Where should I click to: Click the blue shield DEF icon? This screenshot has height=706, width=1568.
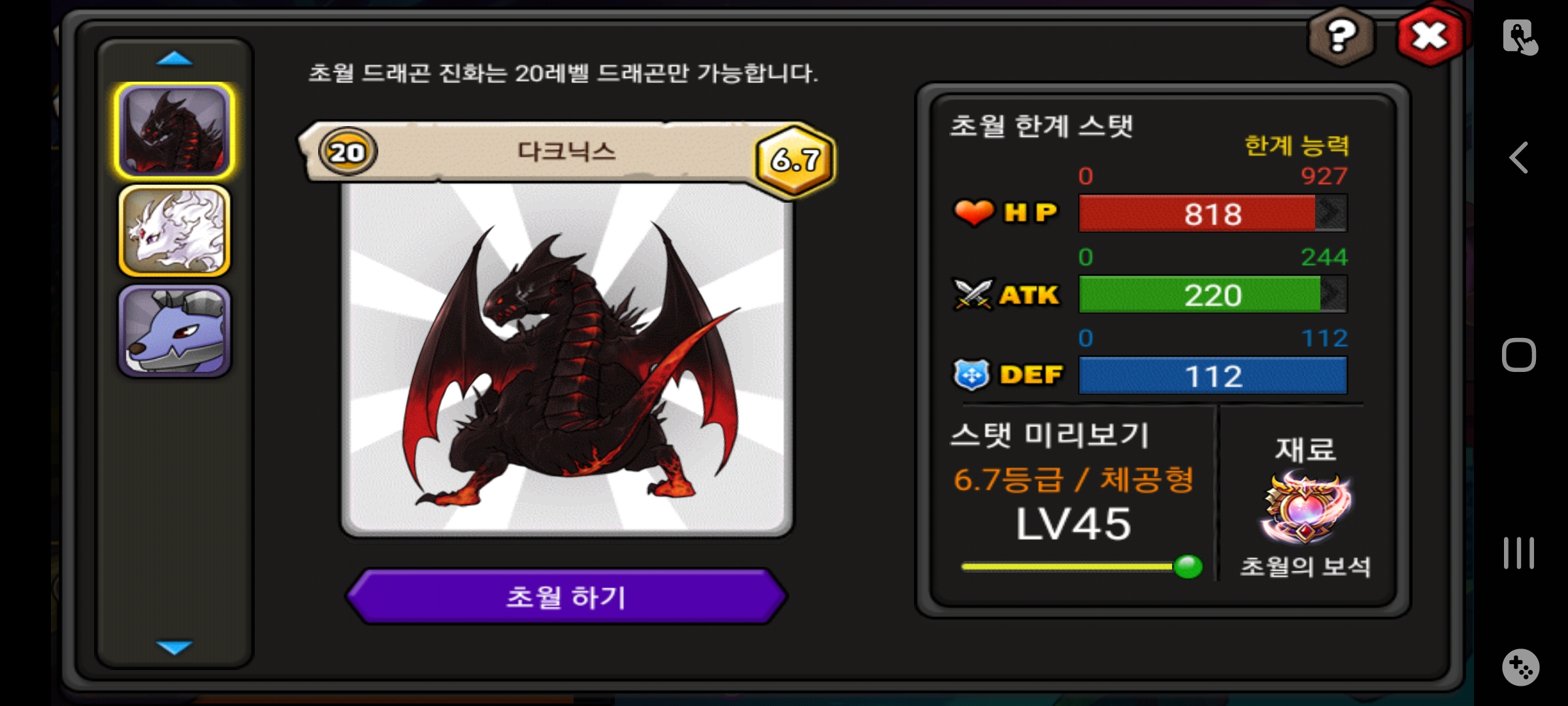(972, 375)
